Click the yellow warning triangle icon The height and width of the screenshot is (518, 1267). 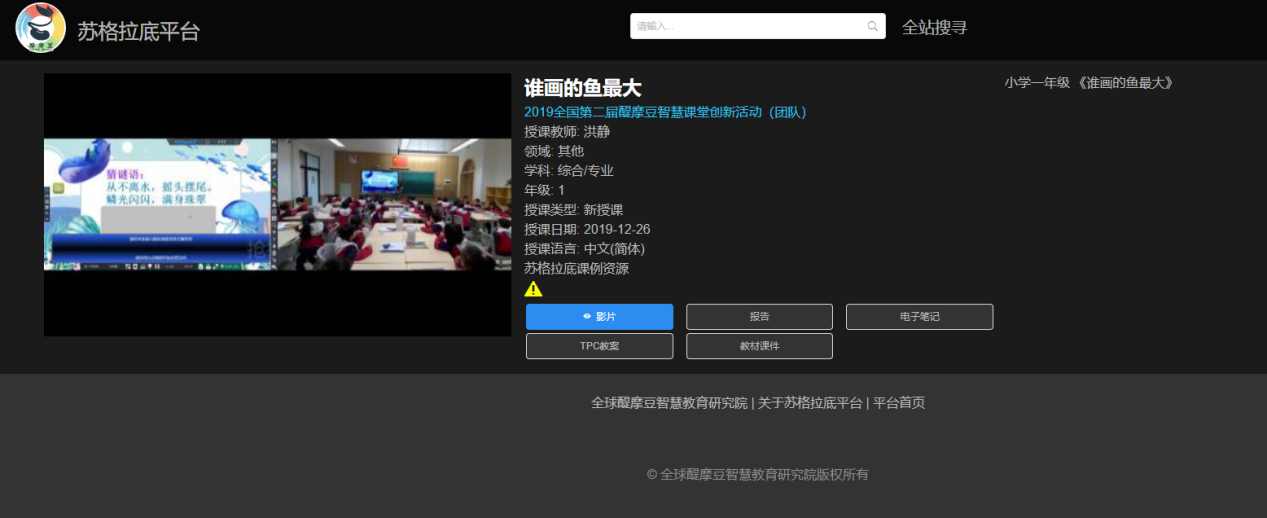tap(534, 289)
